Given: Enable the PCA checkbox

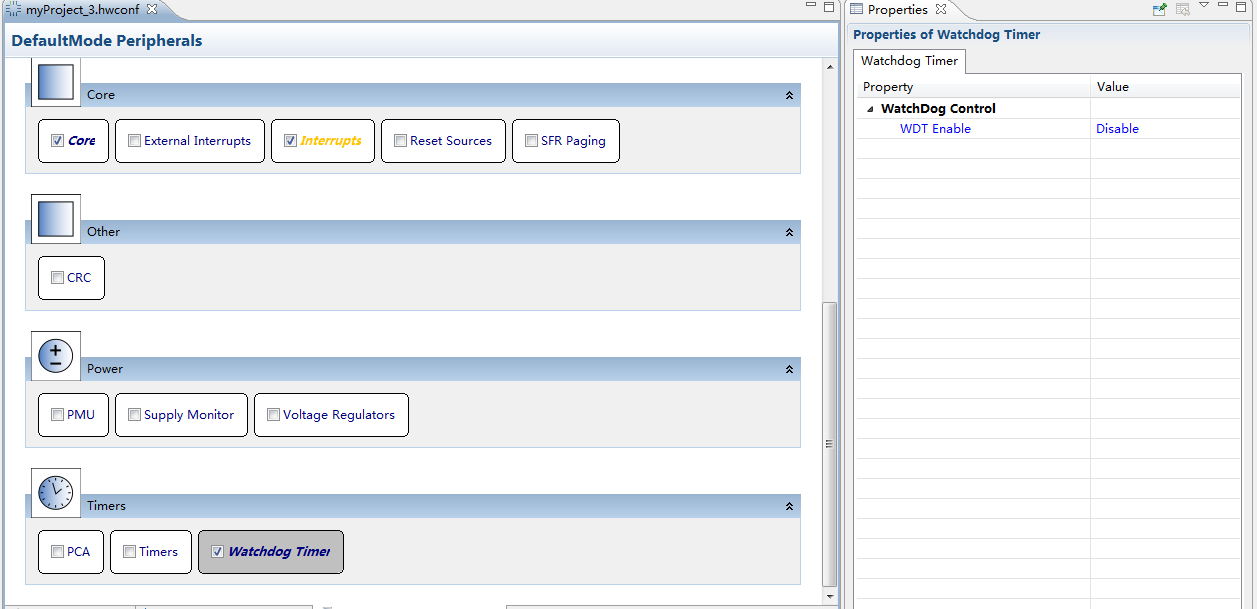Looking at the screenshot, I should point(57,552).
